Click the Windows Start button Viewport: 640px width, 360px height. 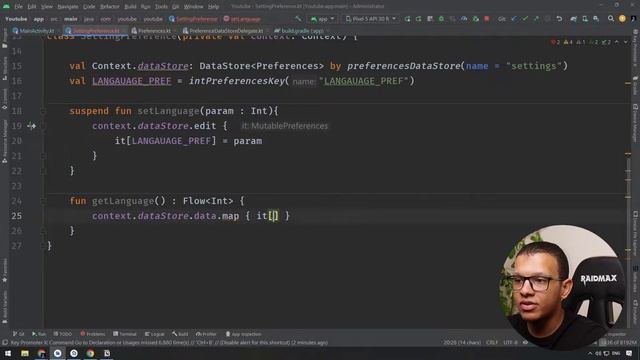point(8,353)
